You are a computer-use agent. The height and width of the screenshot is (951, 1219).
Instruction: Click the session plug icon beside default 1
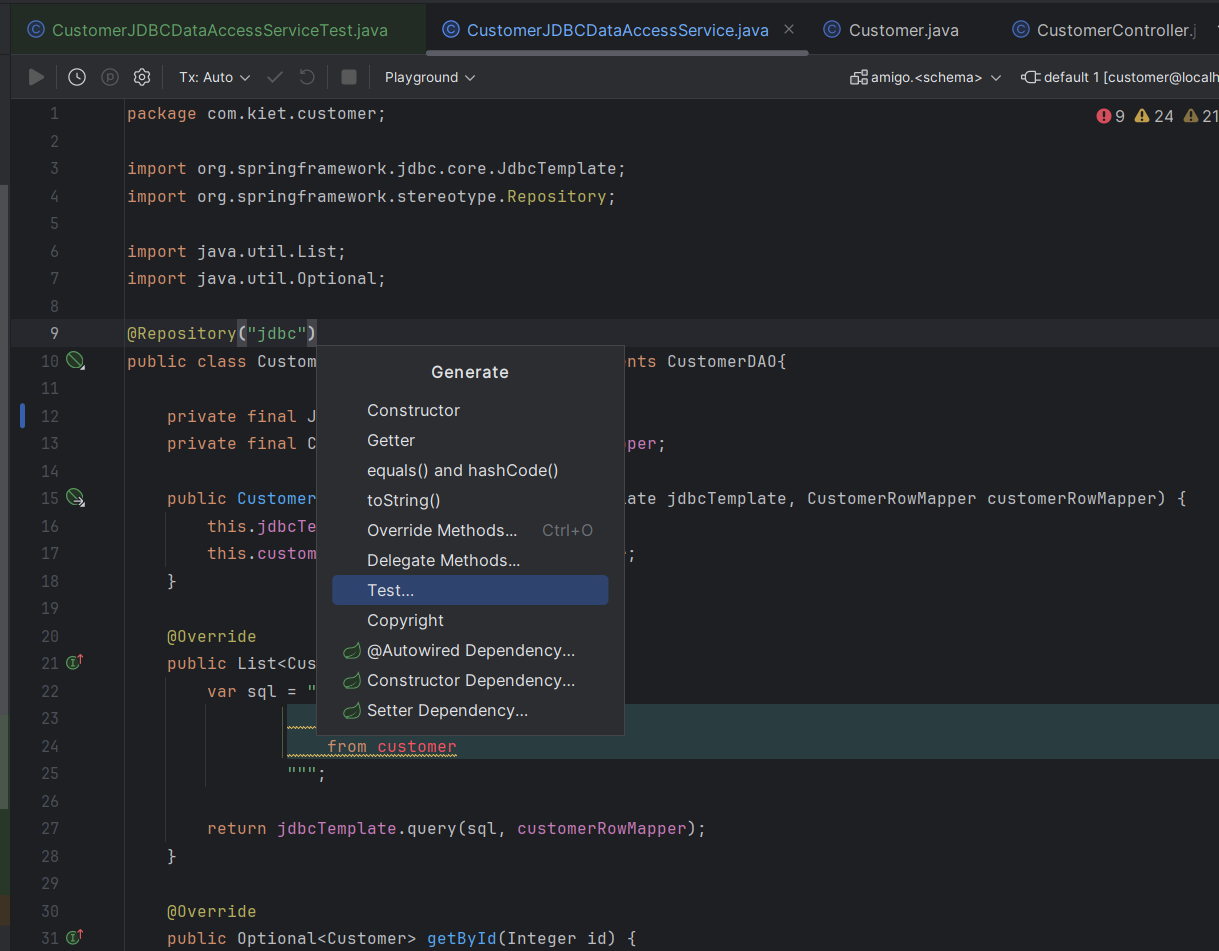point(1030,77)
